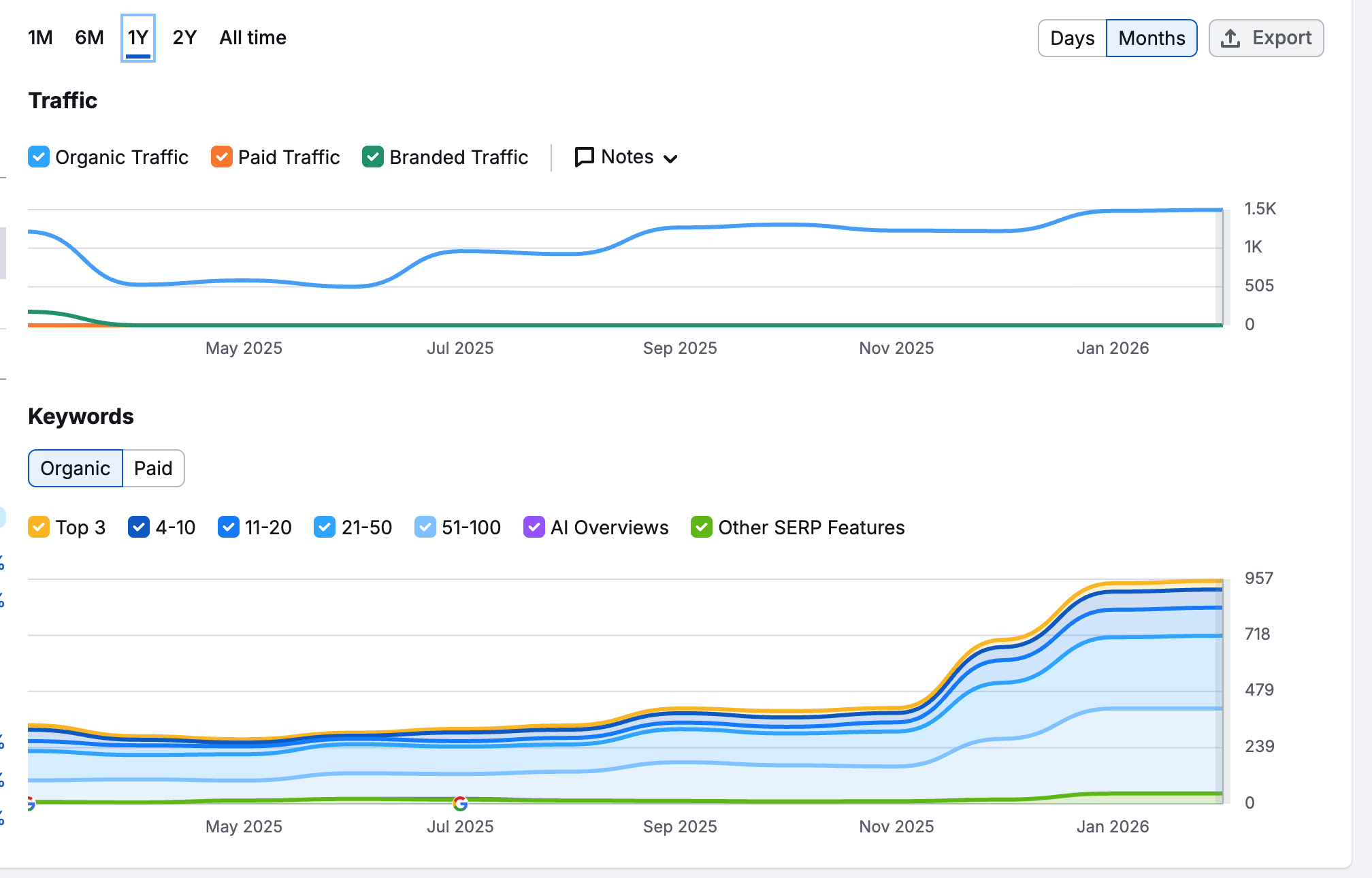Toggle the 51-100 positions checkbox

coord(425,527)
